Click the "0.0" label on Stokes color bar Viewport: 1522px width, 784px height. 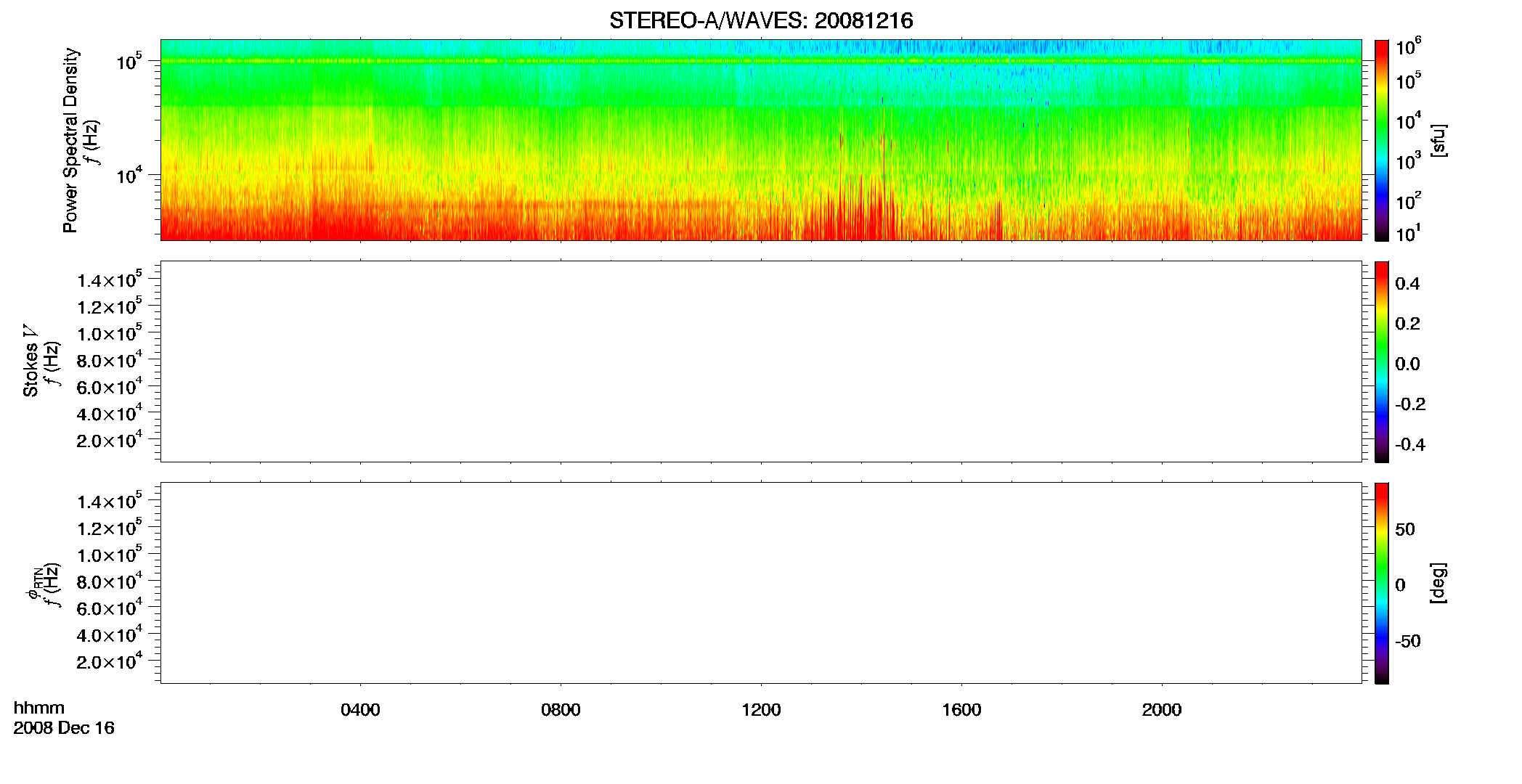point(1407,364)
